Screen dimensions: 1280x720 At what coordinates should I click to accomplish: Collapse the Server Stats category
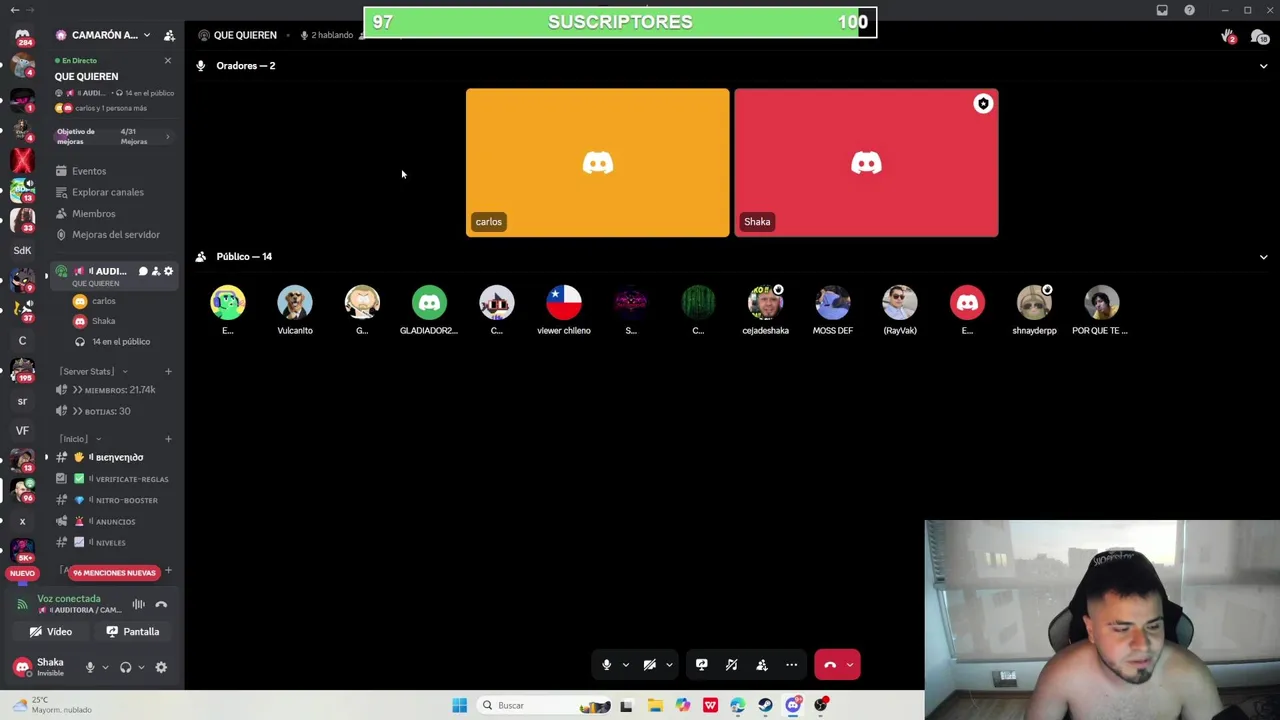(x=92, y=371)
